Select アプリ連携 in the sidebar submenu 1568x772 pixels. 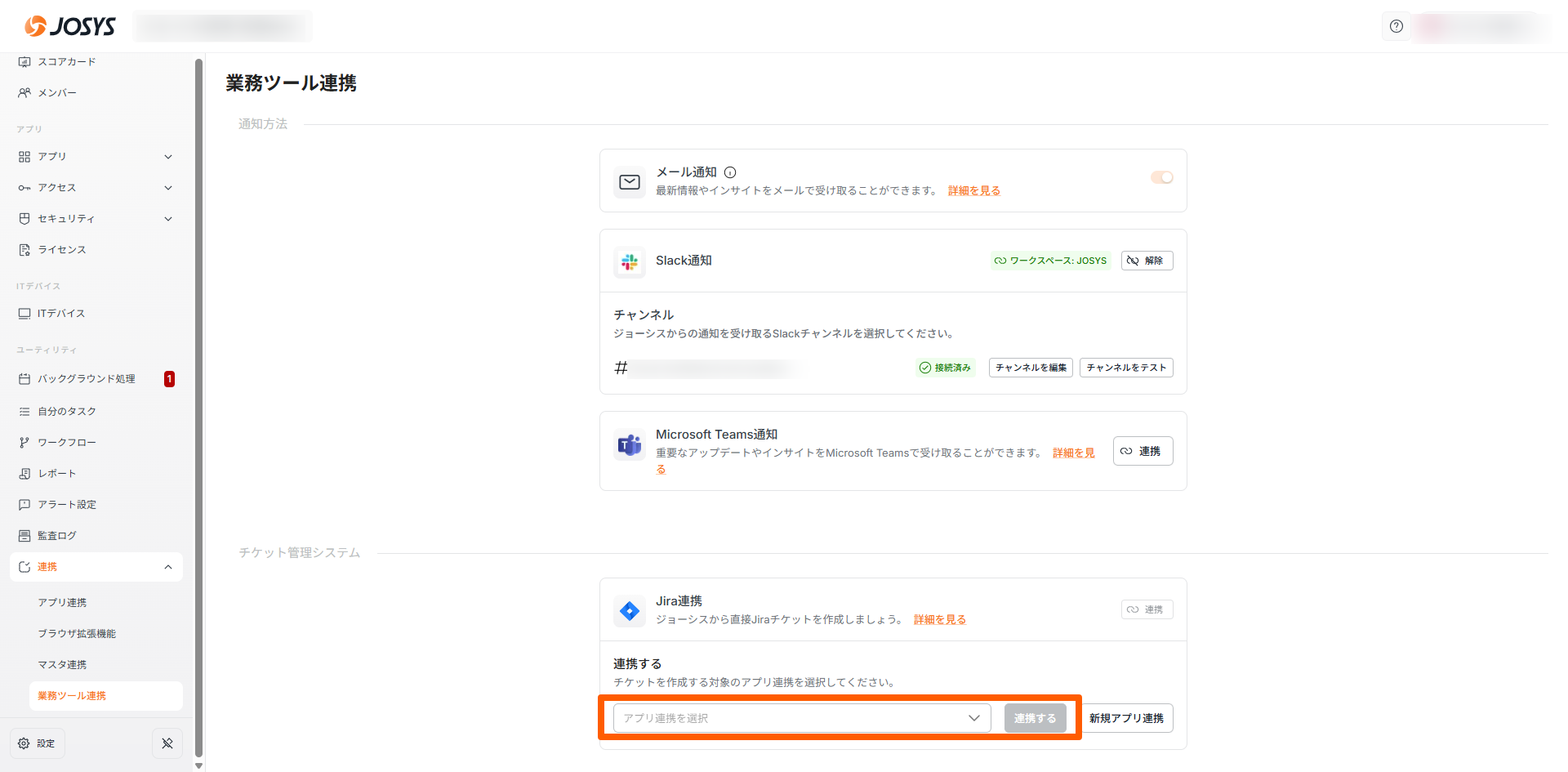[x=62, y=603]
